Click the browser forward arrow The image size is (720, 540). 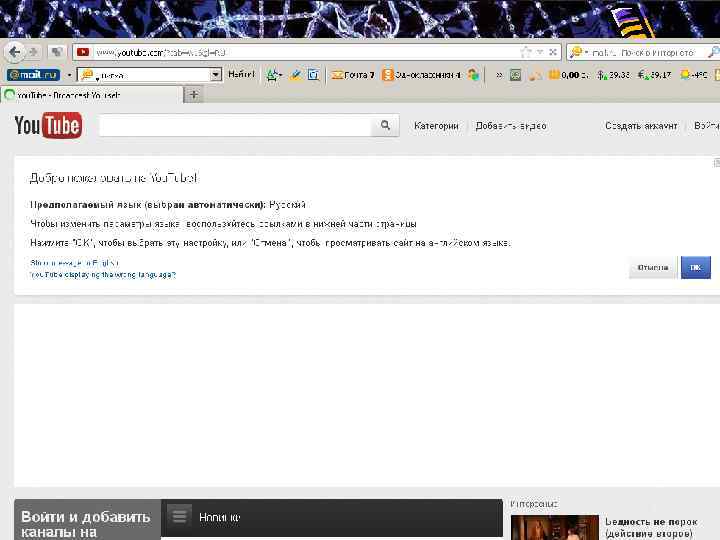click(x=34, y=52)
